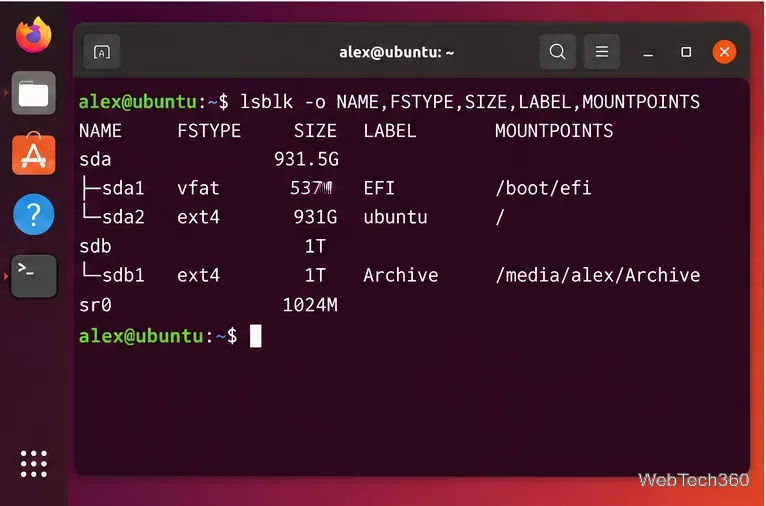Click the 'sdb1' partition entry
Screen dimensions: 766x506
[x=123, y=275]
